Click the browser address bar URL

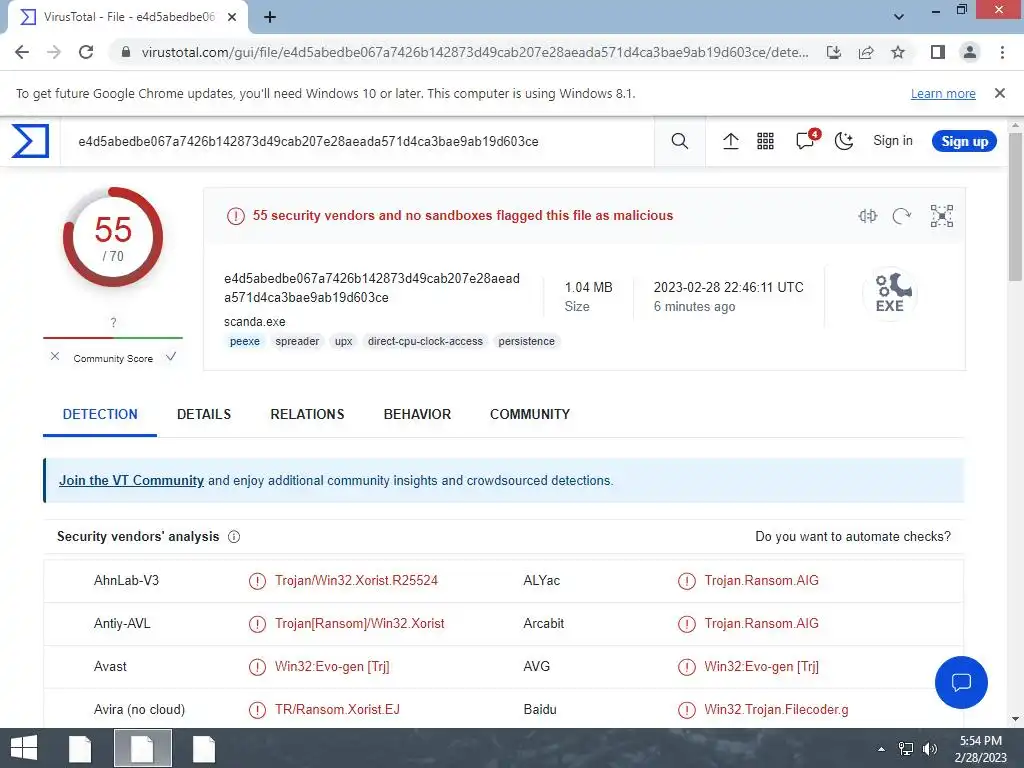coord(475,52)
